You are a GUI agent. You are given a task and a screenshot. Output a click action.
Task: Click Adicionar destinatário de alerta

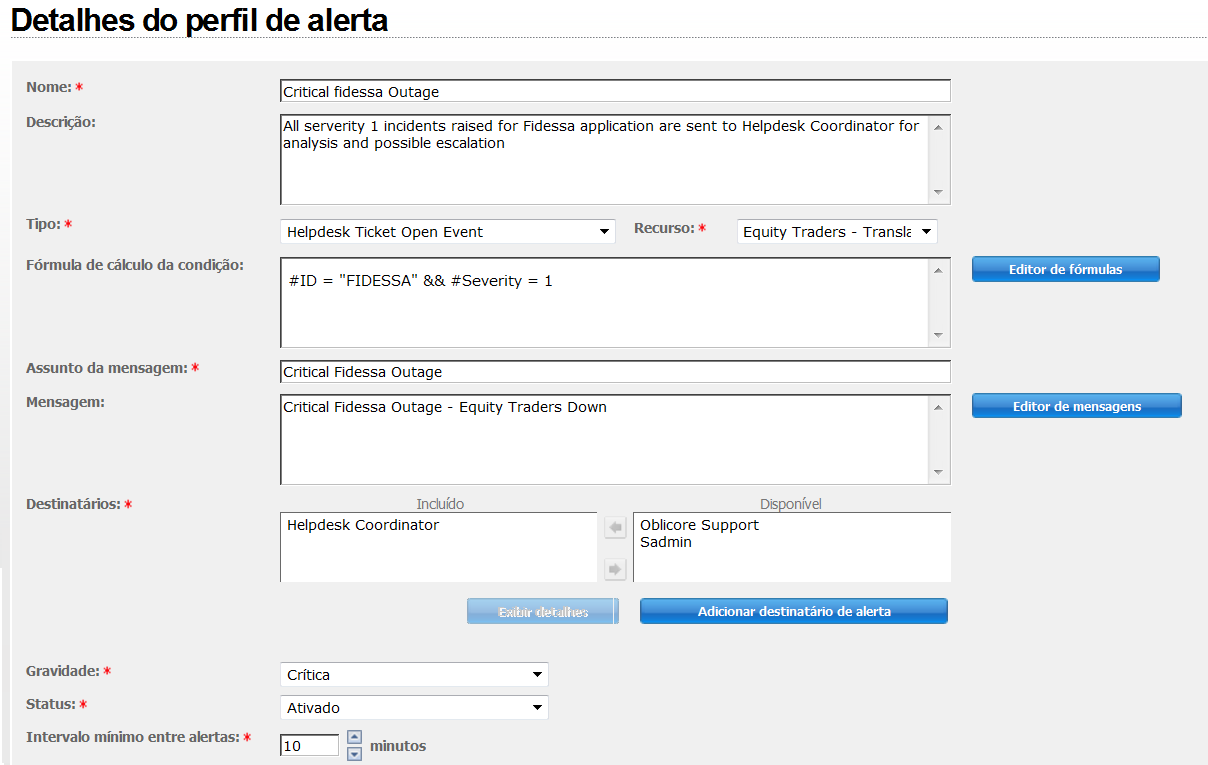793,611
